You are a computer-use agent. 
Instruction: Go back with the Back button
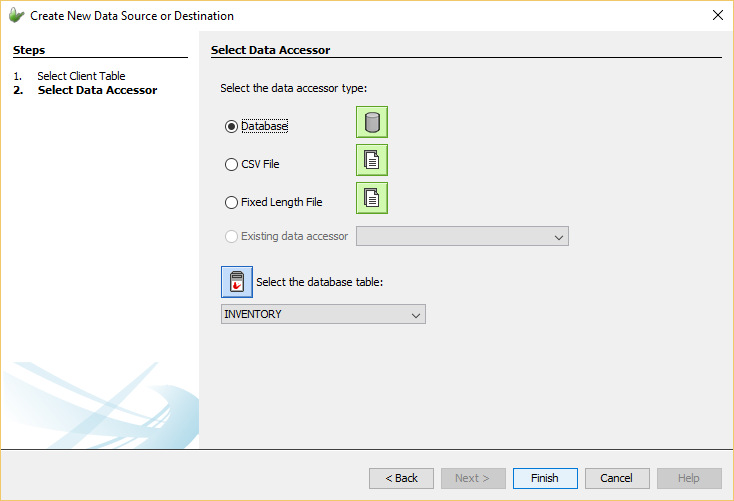pyautogui.click(x=401, y=478)
